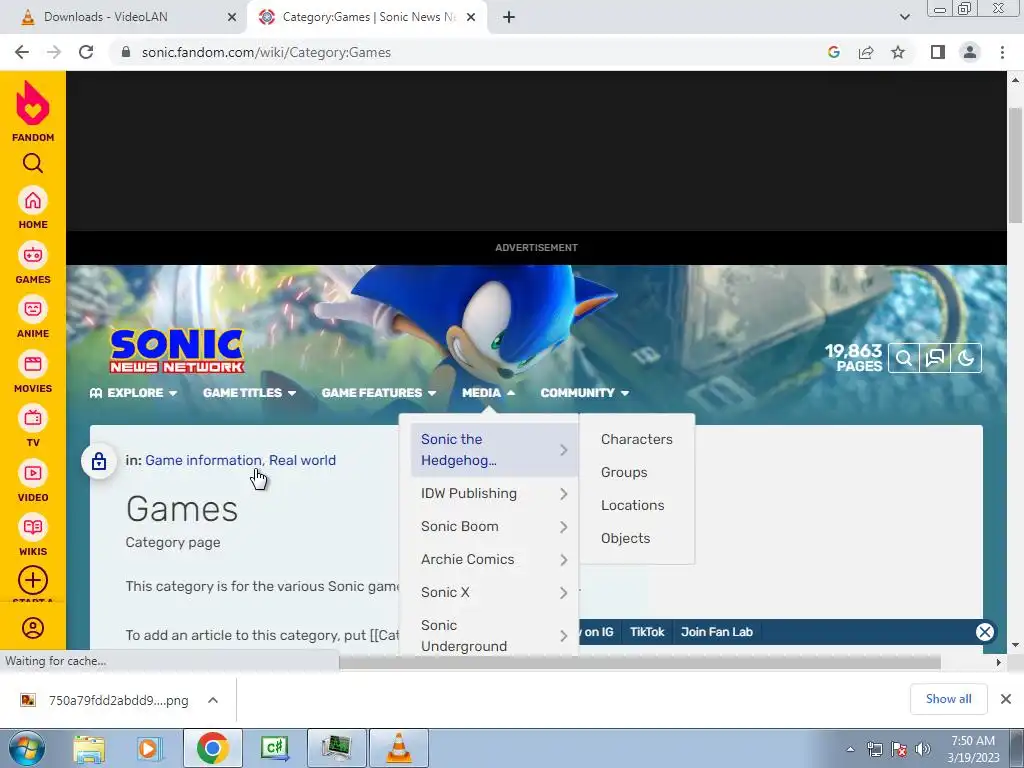1024x768 pixels.
Task: Open a new browser tab
Action: pyautogui.click(x=509, y=17)
